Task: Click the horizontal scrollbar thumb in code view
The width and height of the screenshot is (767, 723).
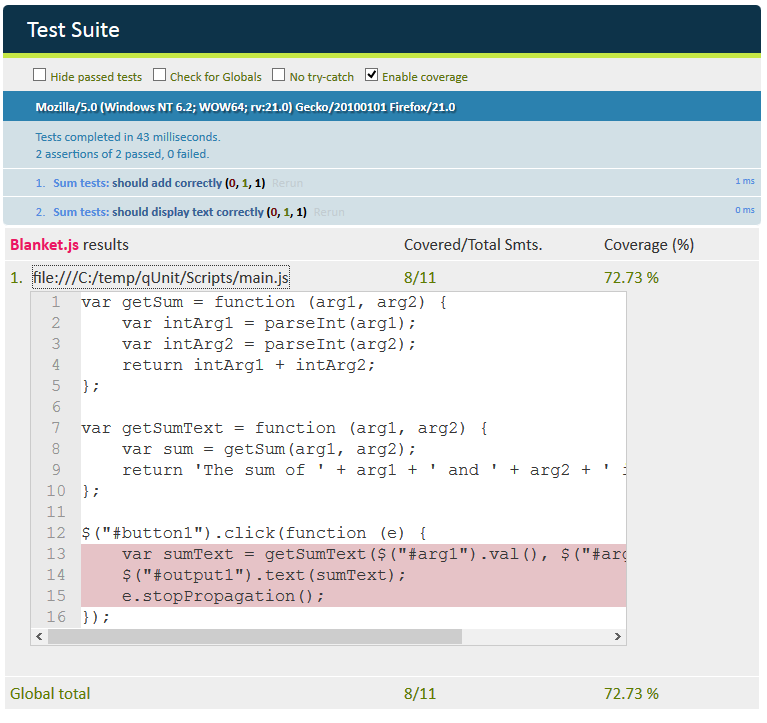Action: coord(255,636)
